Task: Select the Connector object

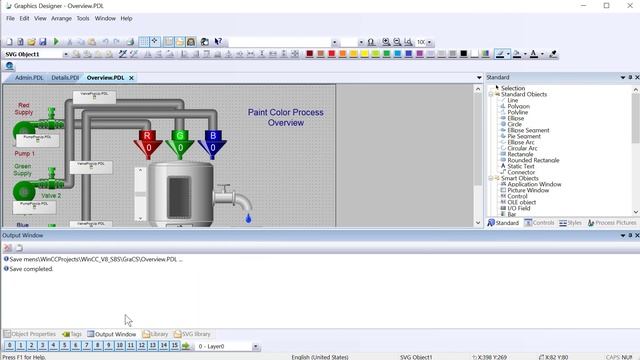Action: point(521,172)
